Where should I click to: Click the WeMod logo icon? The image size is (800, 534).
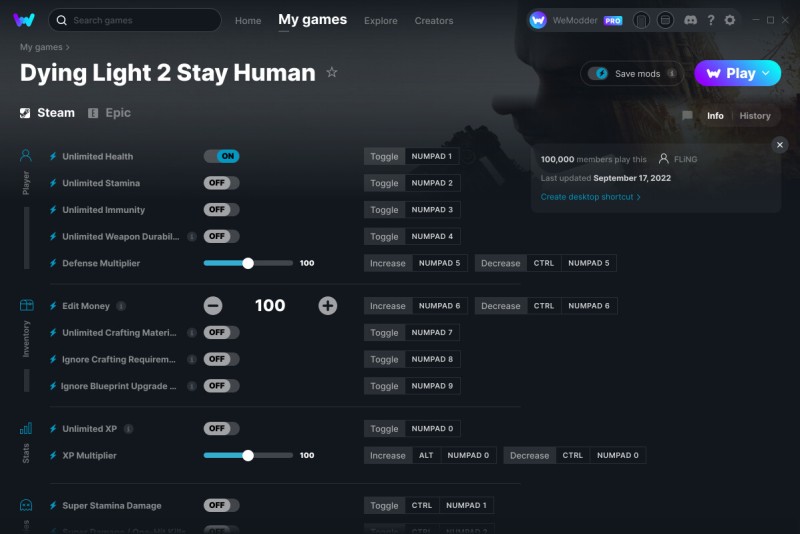(x=23, y=20)
